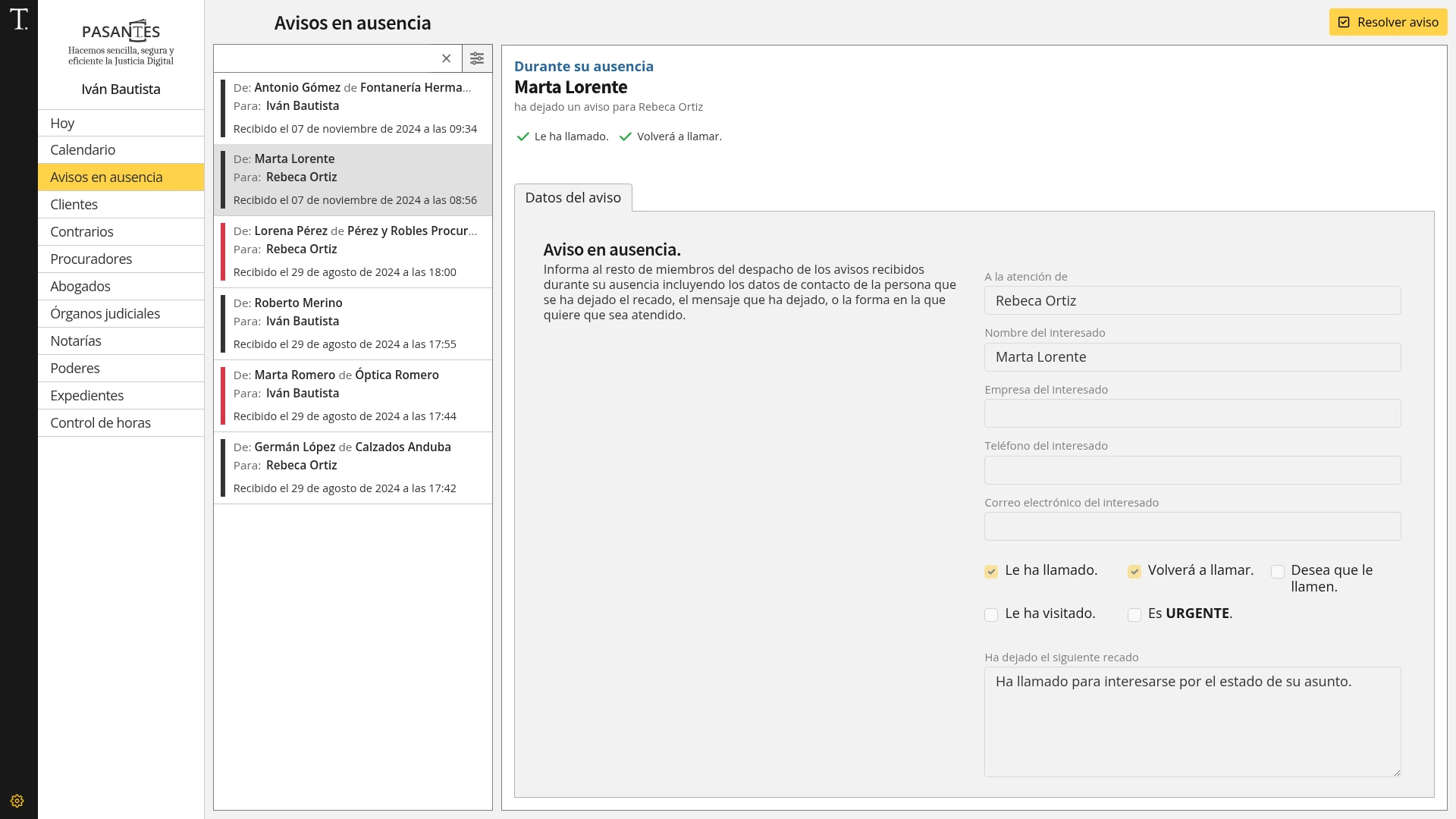Click into the notice search field

coord(326,58)
